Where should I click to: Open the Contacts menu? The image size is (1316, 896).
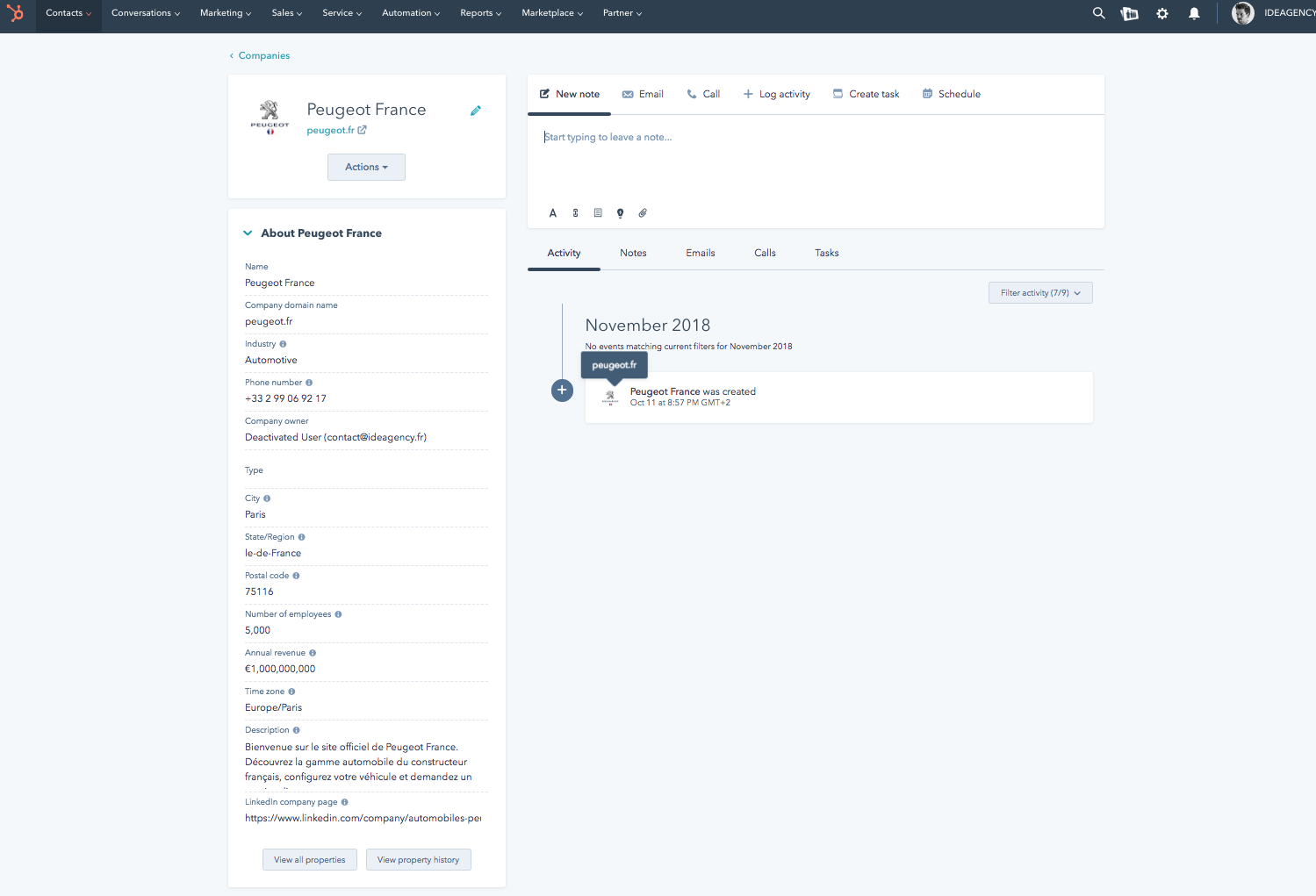coord(68,13)
